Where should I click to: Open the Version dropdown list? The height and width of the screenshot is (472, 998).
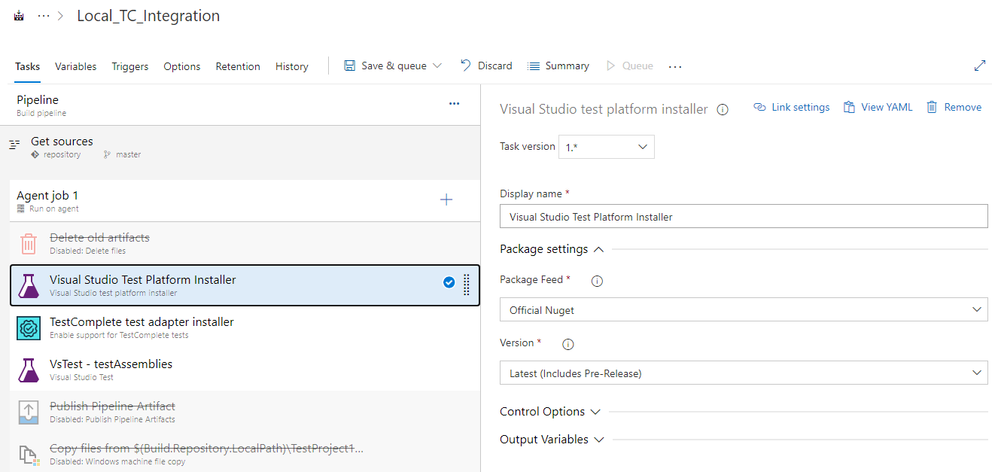click(743, 373)
